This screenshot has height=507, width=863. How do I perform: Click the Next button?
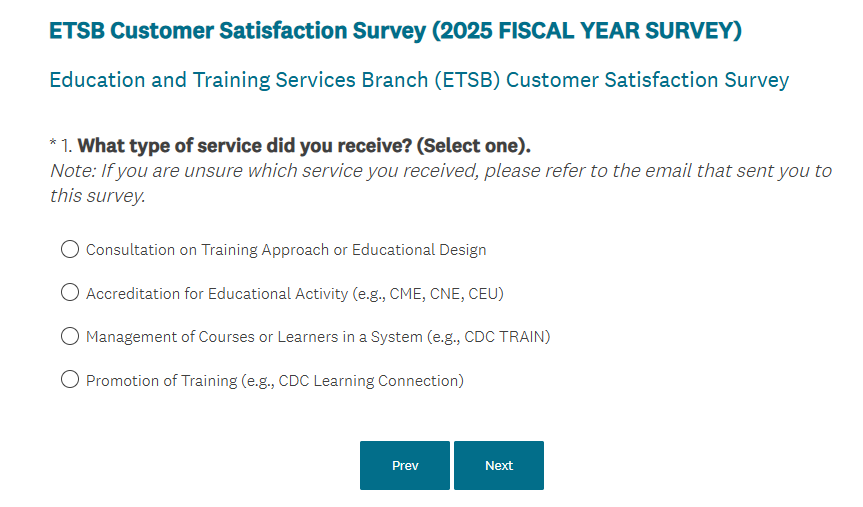(498, 465)
